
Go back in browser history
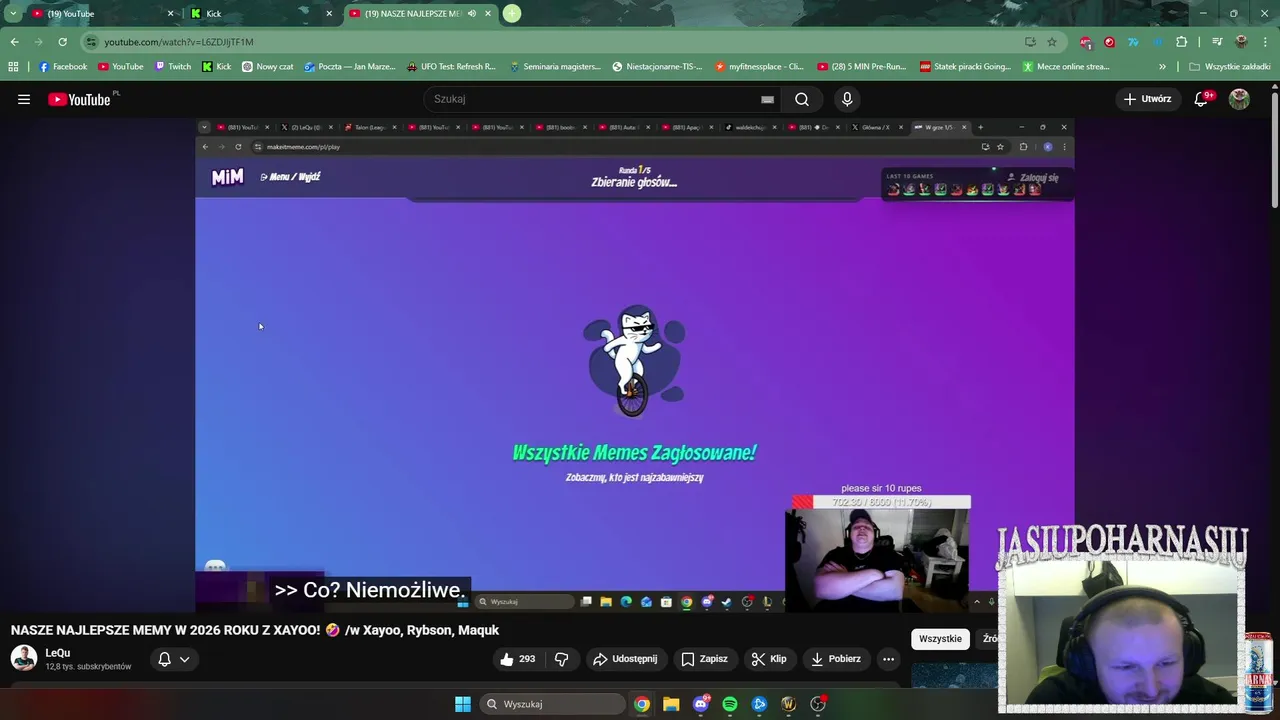click(x=14, y=42)
